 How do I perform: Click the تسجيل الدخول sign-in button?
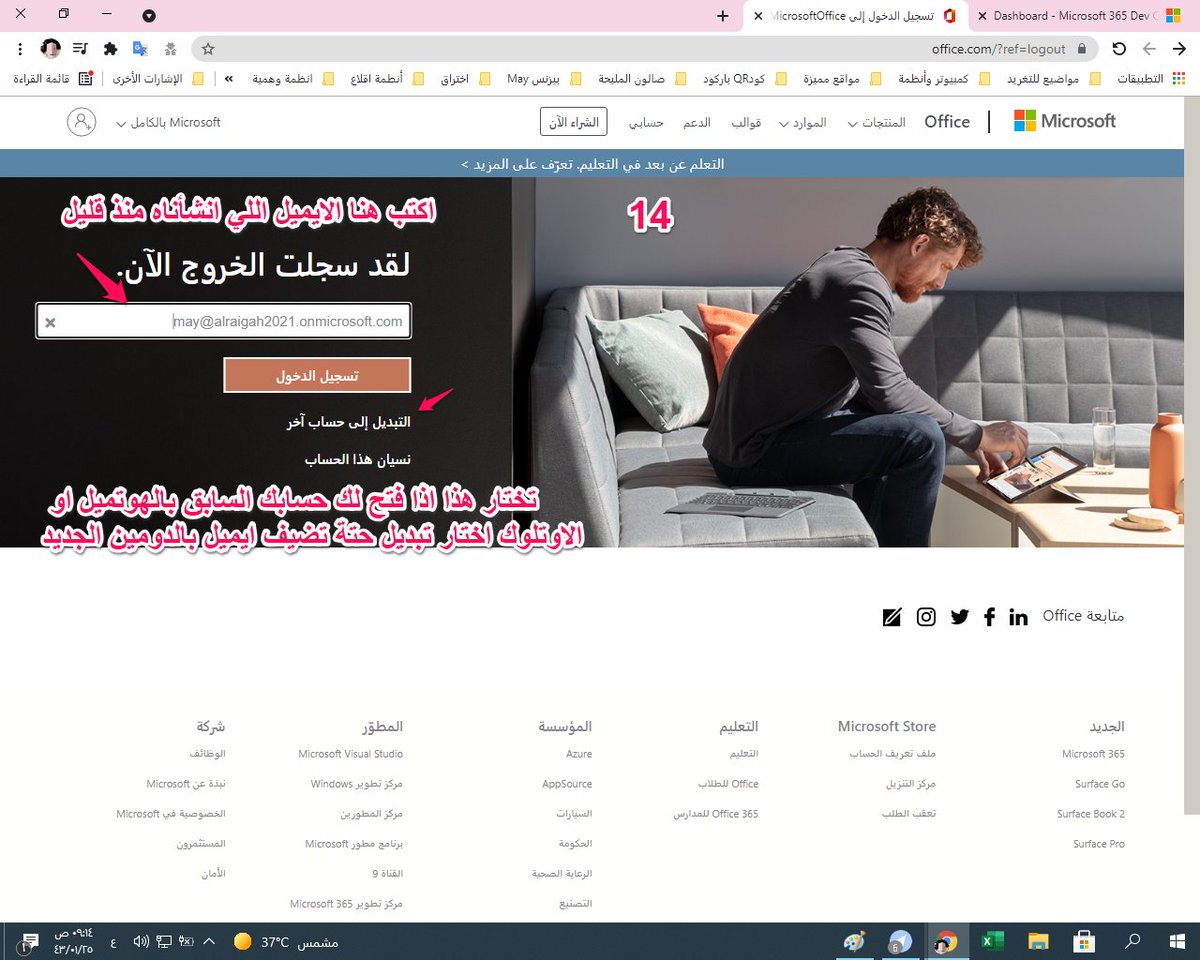(x=317, y=376)
